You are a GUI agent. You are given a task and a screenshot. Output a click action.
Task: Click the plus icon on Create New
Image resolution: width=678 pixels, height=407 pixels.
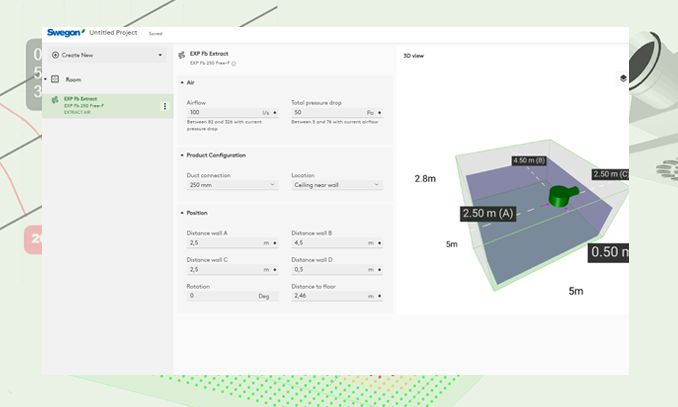click(x=55, y=55)
